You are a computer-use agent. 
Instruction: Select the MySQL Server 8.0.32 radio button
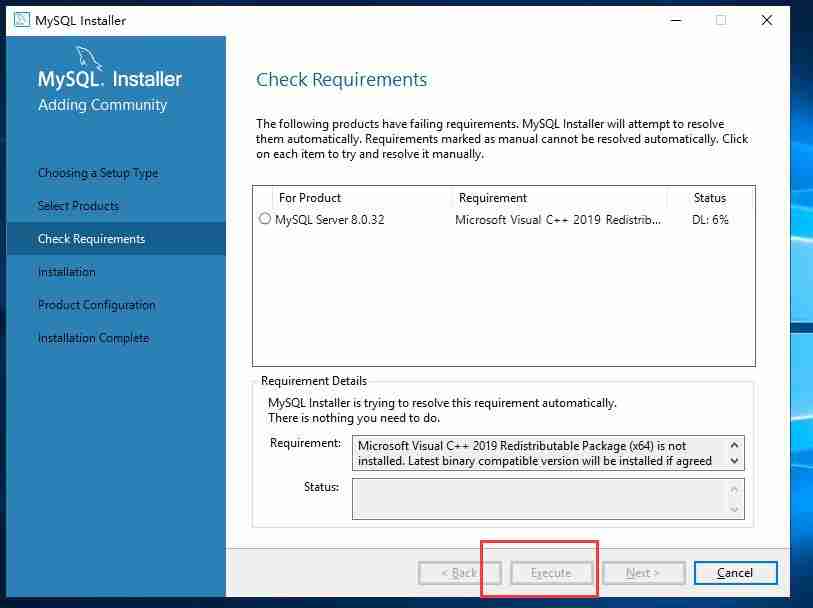pyautogui.click(x=264, y=218)
